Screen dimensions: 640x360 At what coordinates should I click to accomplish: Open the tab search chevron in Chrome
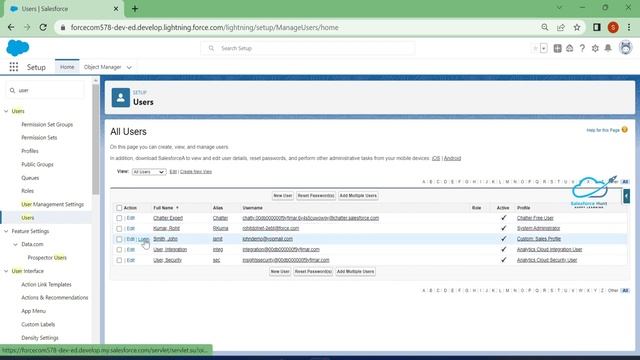[559, 8]
